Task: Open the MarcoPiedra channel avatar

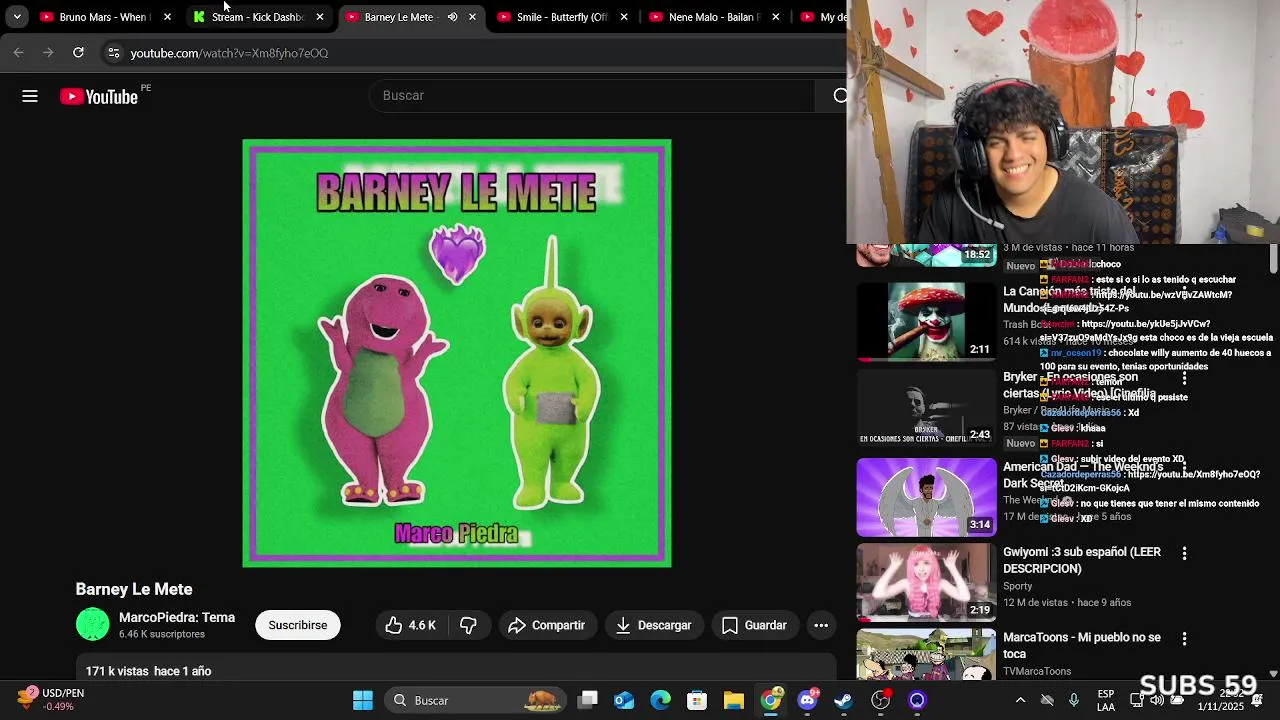Action: click(93, 625)
